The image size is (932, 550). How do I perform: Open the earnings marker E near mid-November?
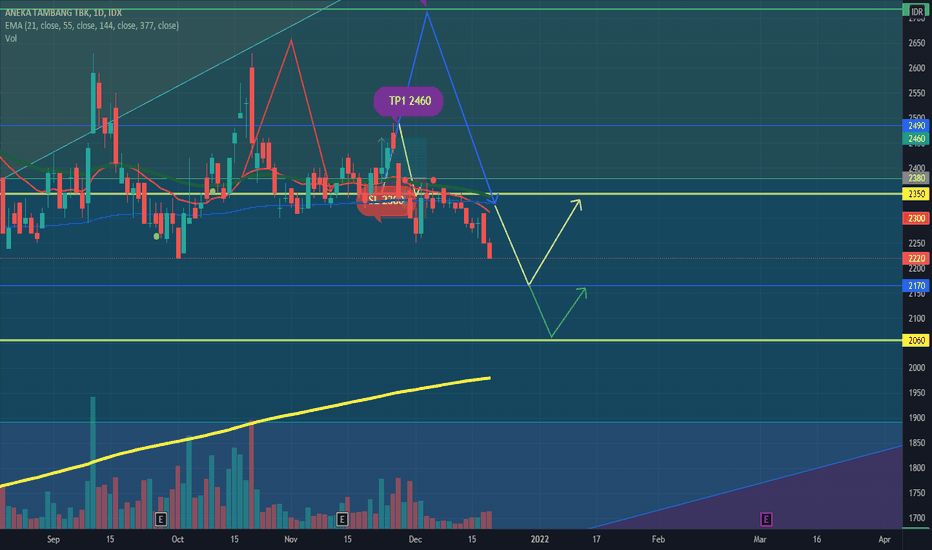[342, 519]
